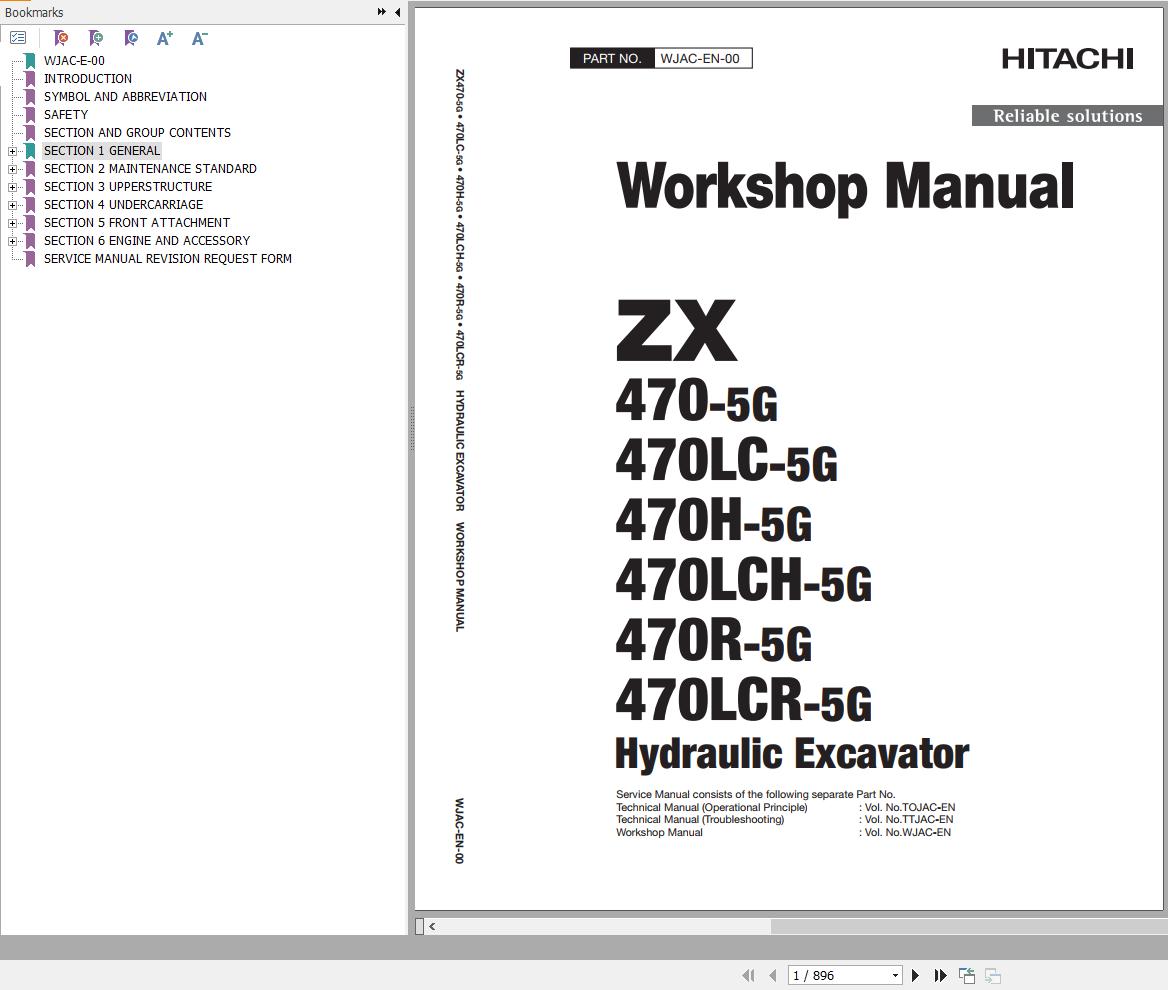Click the Workshop Manual heading

coord(845,186)
